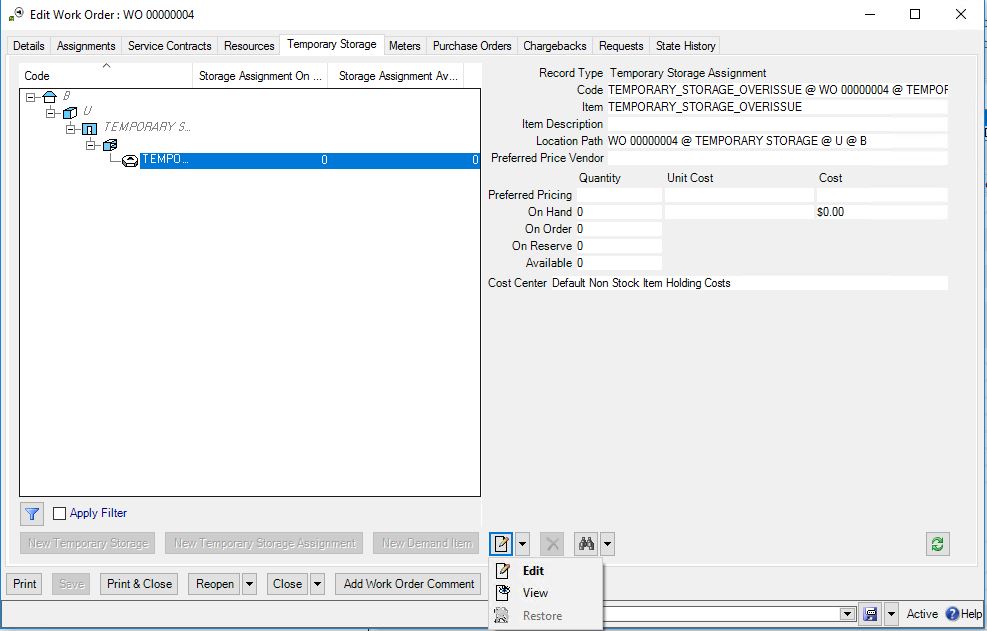Viewport: 987px width, 631px height.
Task: Click Add Work Order Comment button
Action: pos(409,584)
